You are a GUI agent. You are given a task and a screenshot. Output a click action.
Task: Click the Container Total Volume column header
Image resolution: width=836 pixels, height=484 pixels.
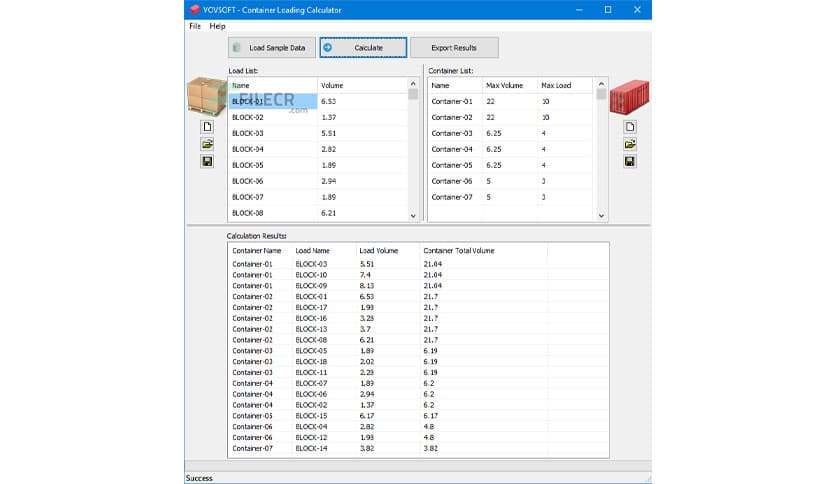(x=483, y=251)
